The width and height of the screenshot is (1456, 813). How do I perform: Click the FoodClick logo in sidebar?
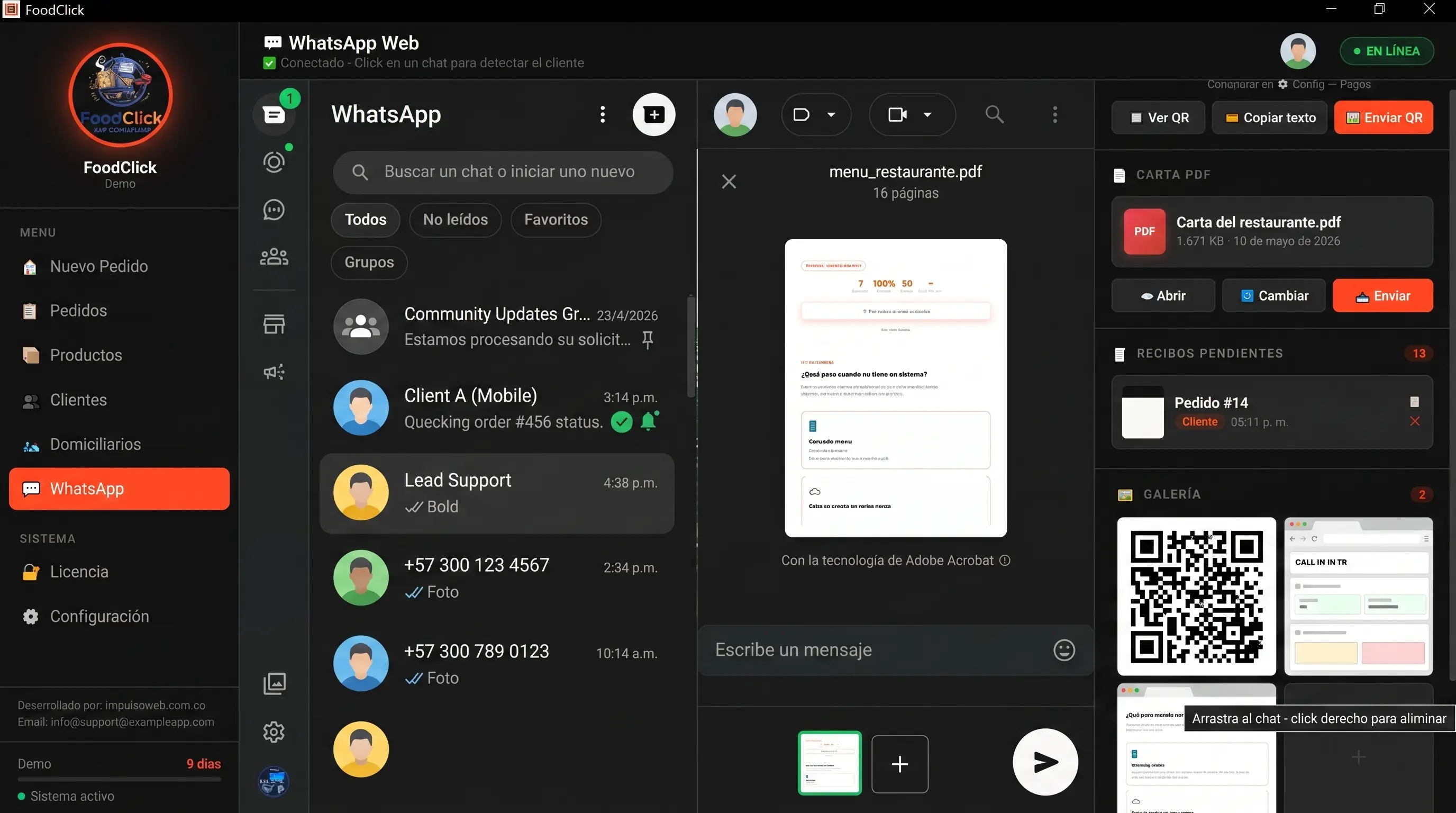121,95
